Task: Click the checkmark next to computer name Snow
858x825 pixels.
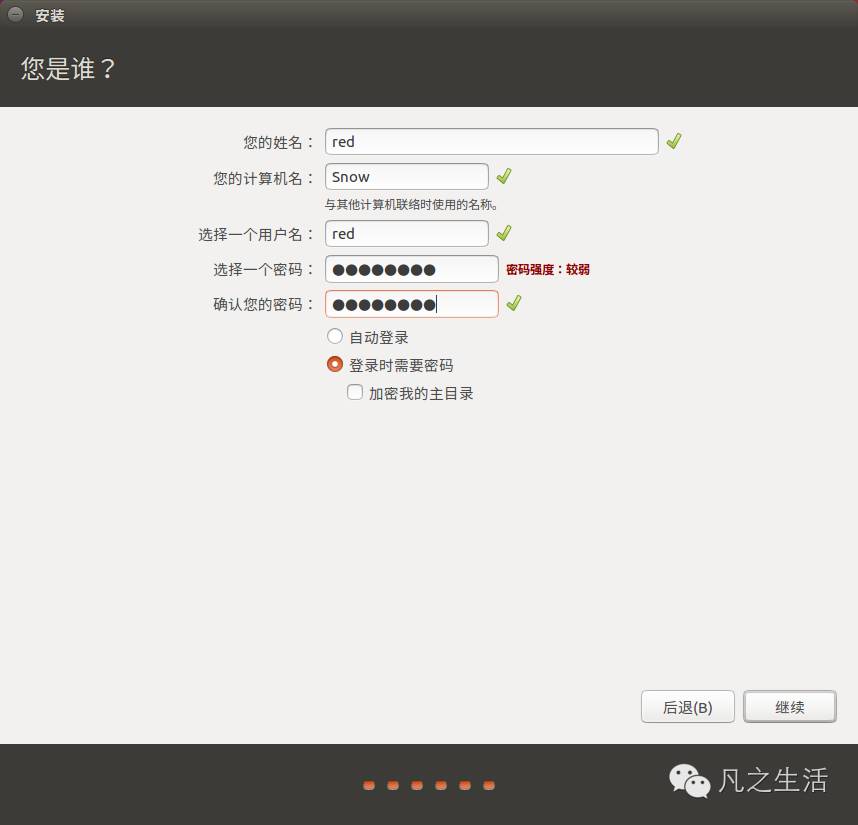Action: (504, 176)
